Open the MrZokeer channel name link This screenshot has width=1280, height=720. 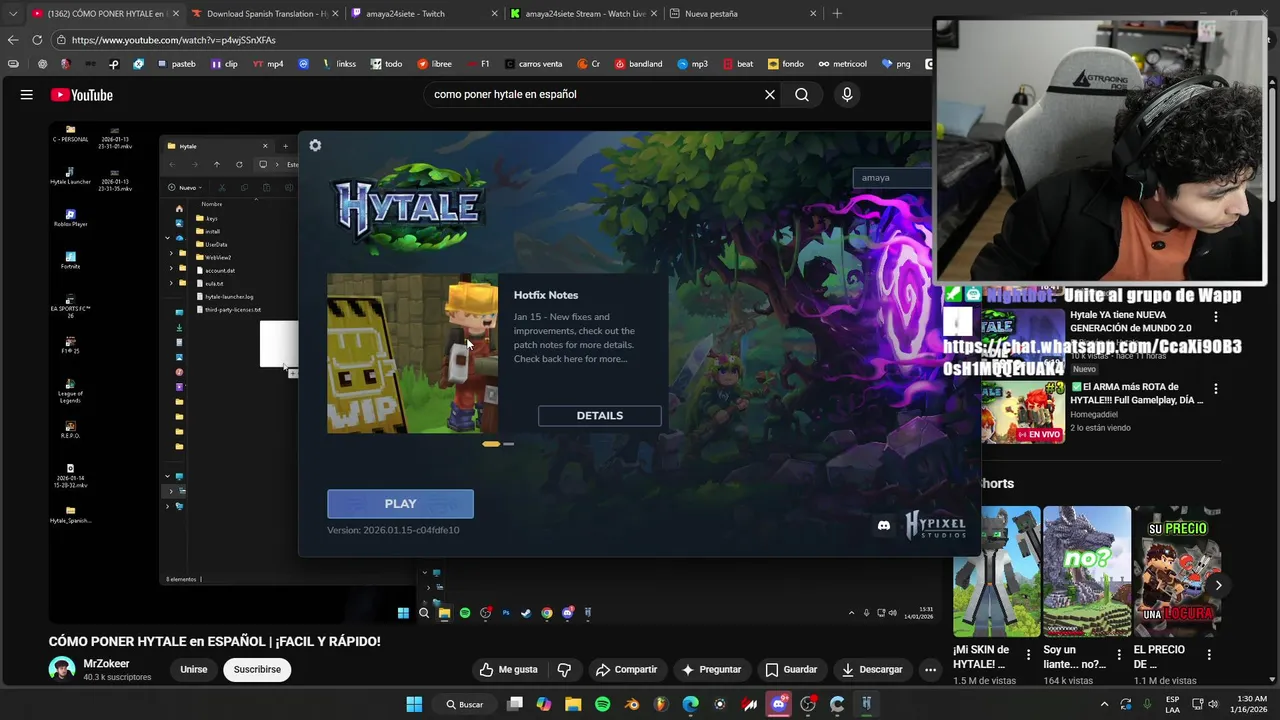pyautogui.click(x=106, y=664)
